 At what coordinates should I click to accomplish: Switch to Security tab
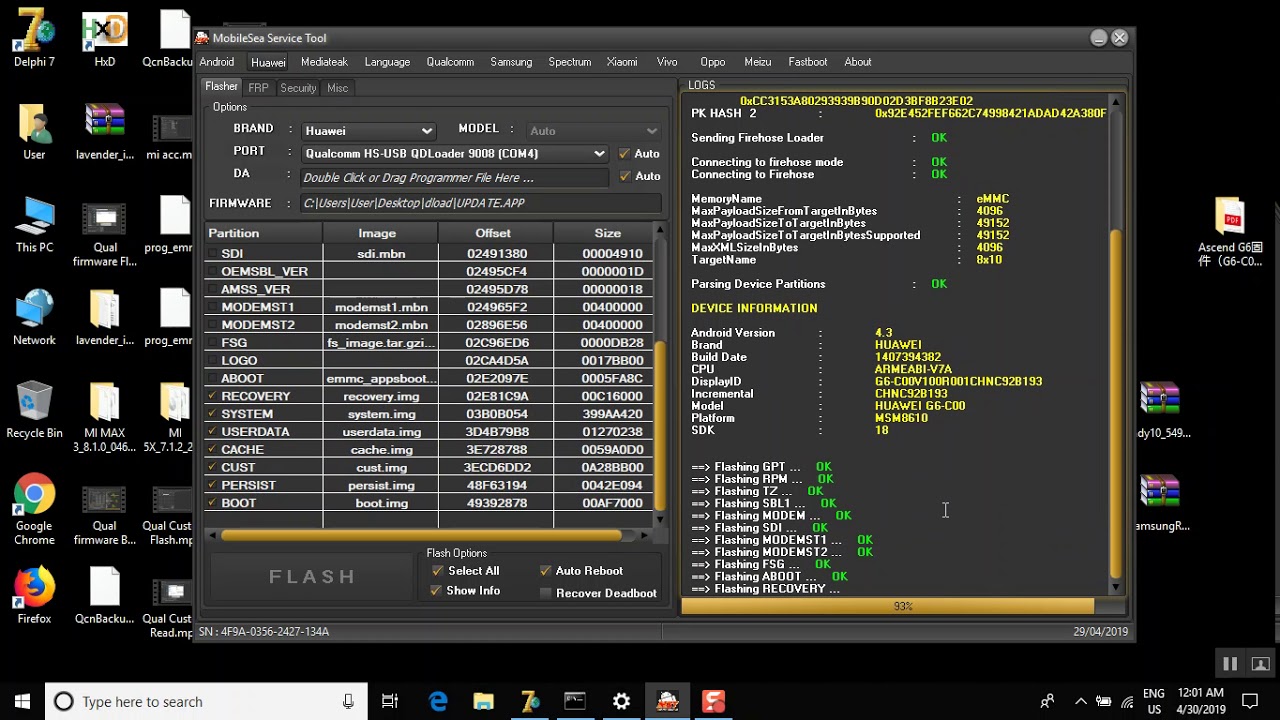pos(298,88)
